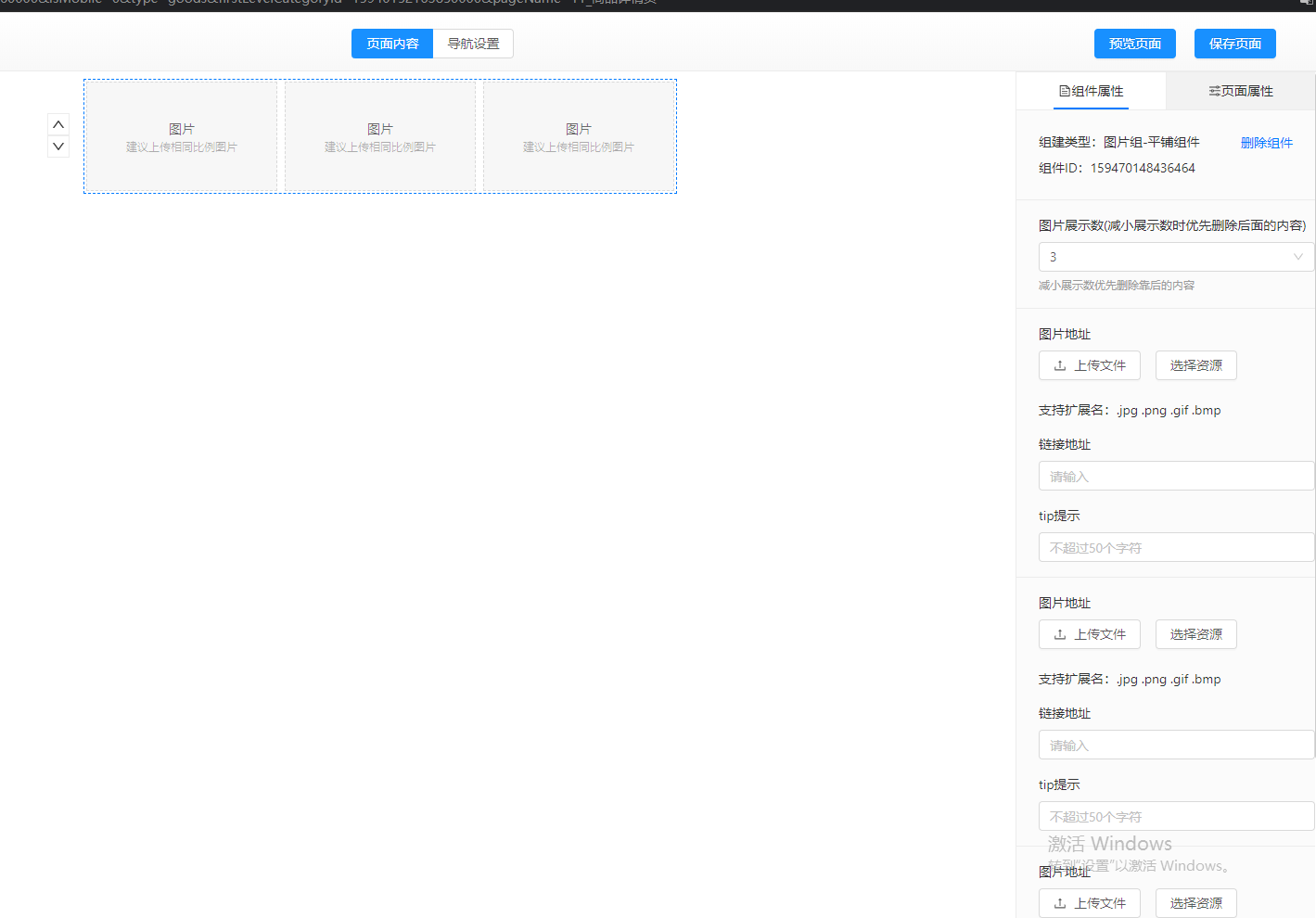Switch to 页面内容 tab
Viewport: 1316px width, 918px height.
pyautogui.click(x=392, y=44)
